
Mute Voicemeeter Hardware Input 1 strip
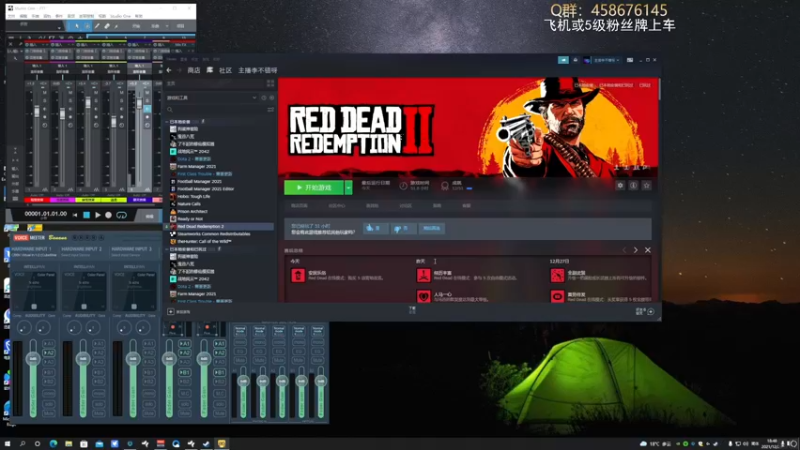[48, 413]
